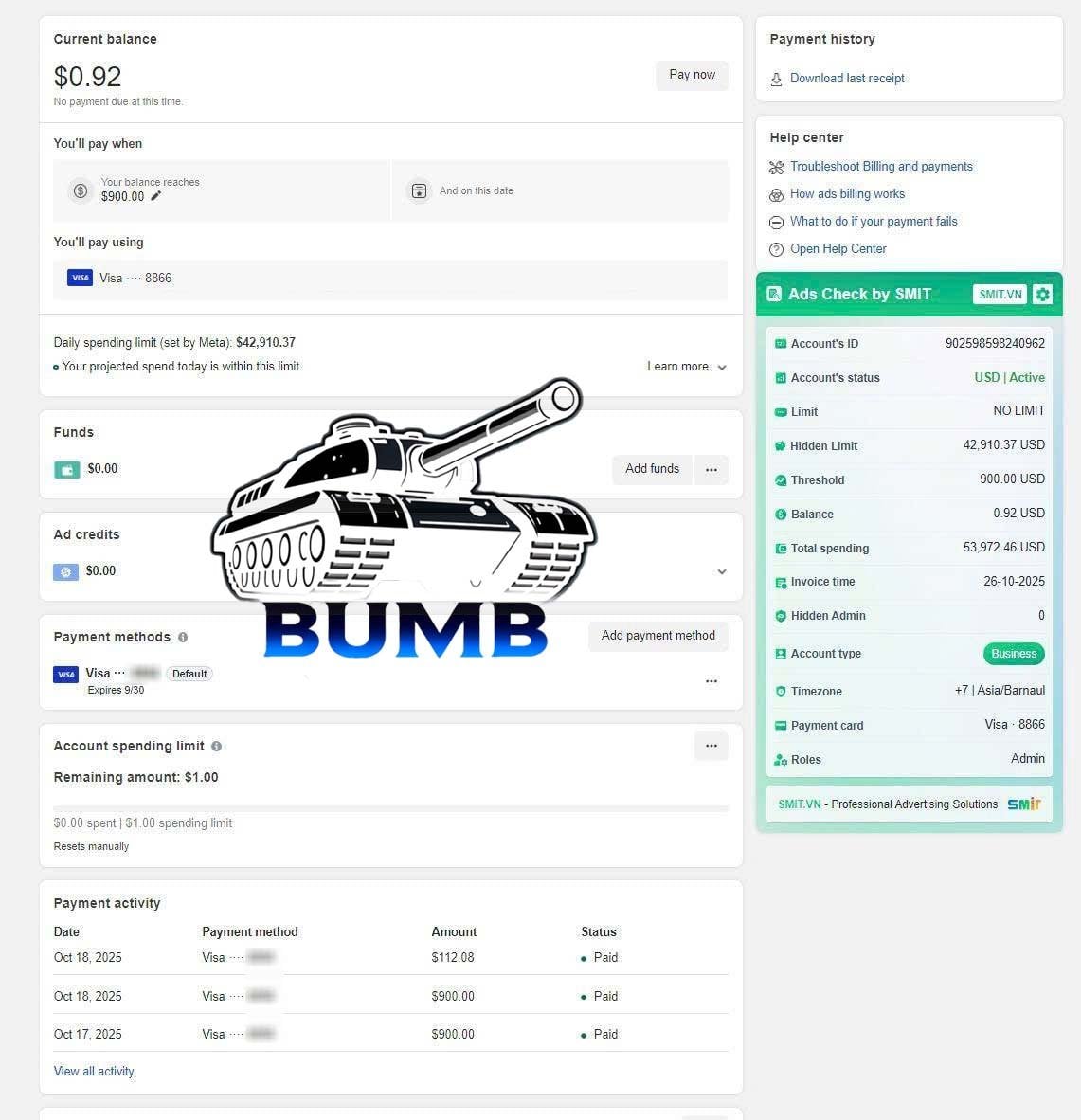Click the Default badge on Visa card
1081x1120 pixels.
click(x=189, y=674)
